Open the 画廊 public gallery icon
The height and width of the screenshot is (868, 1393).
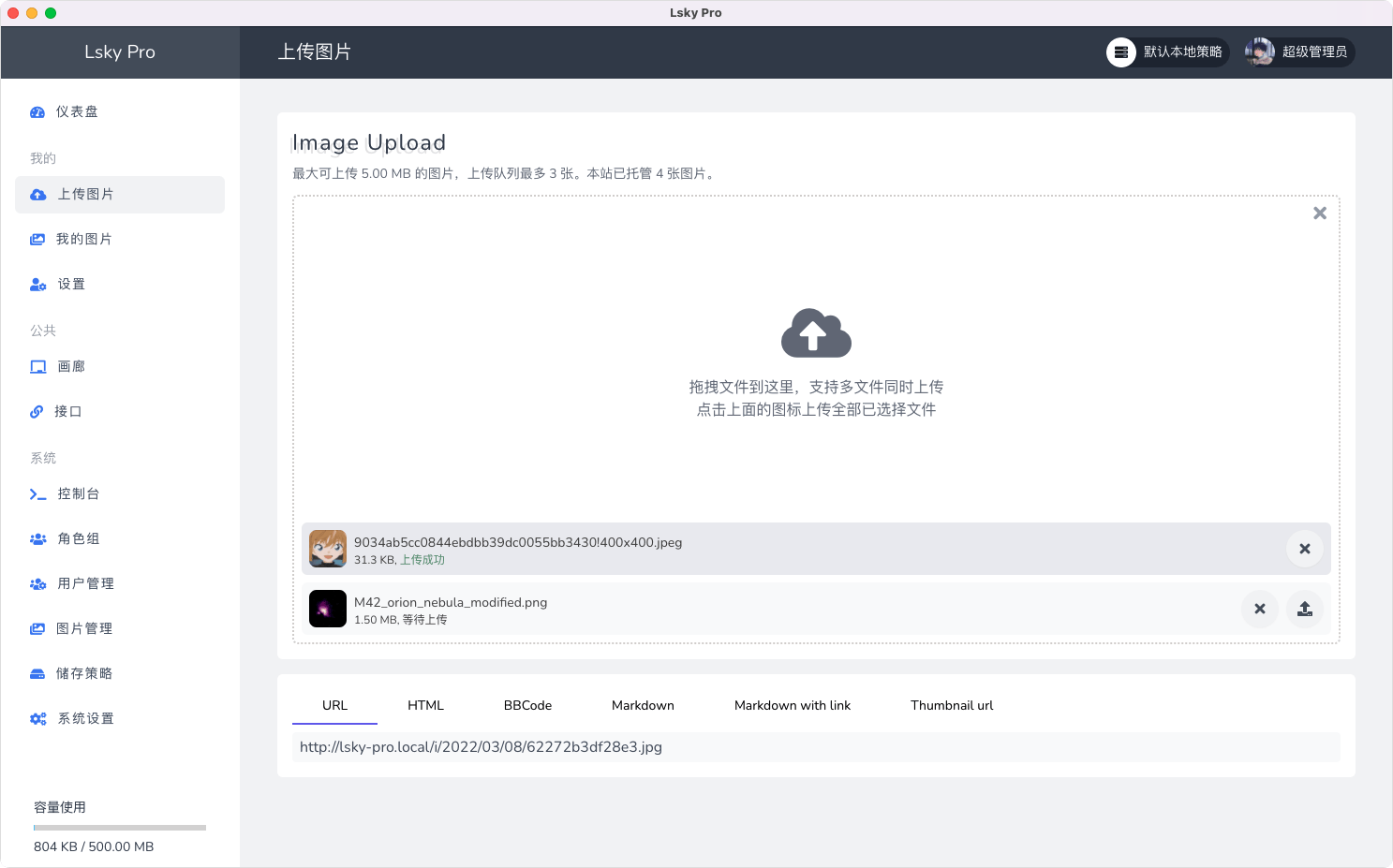(x=37, y=366)
